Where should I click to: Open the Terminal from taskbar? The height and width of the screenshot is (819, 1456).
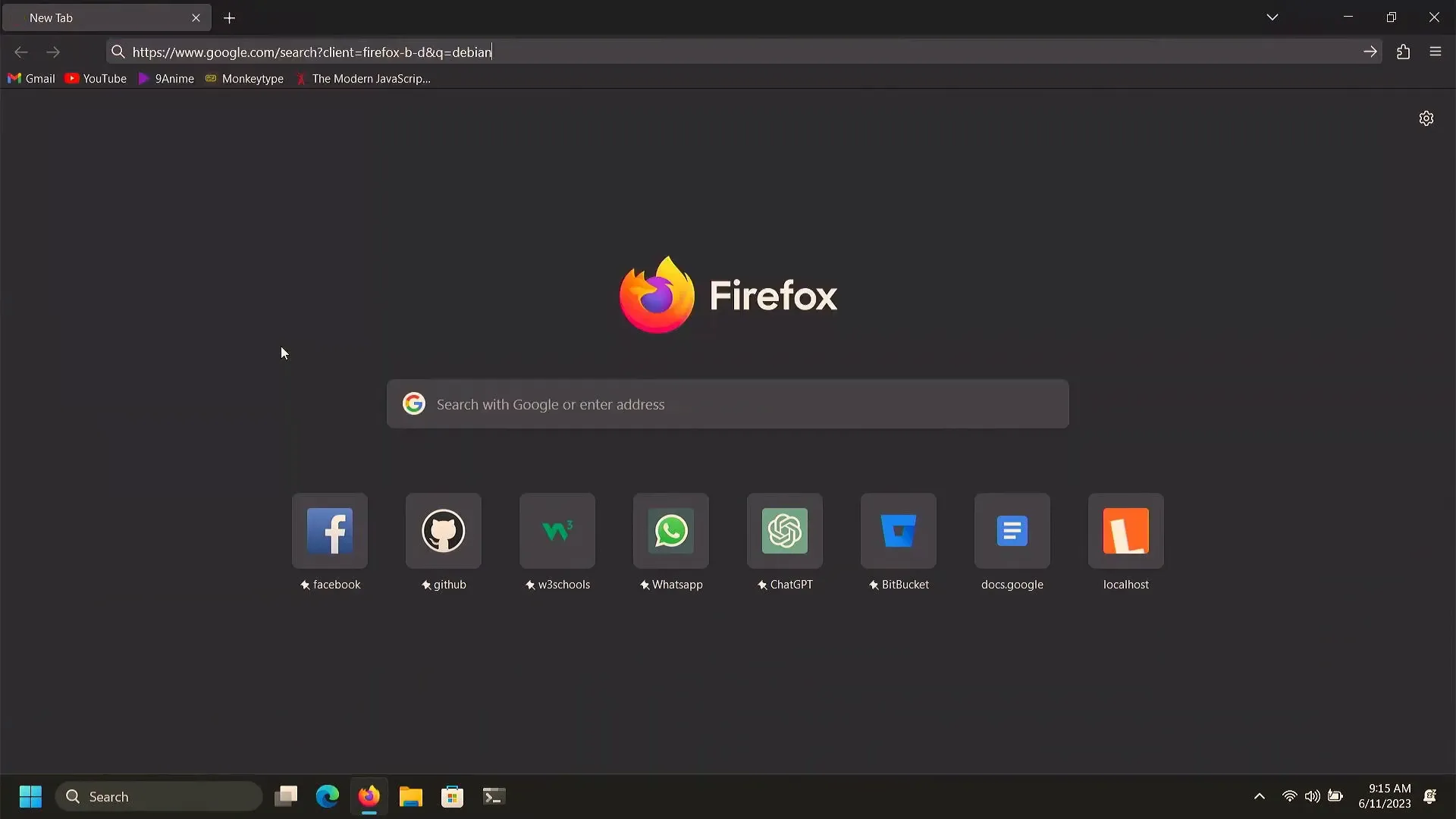494,796
